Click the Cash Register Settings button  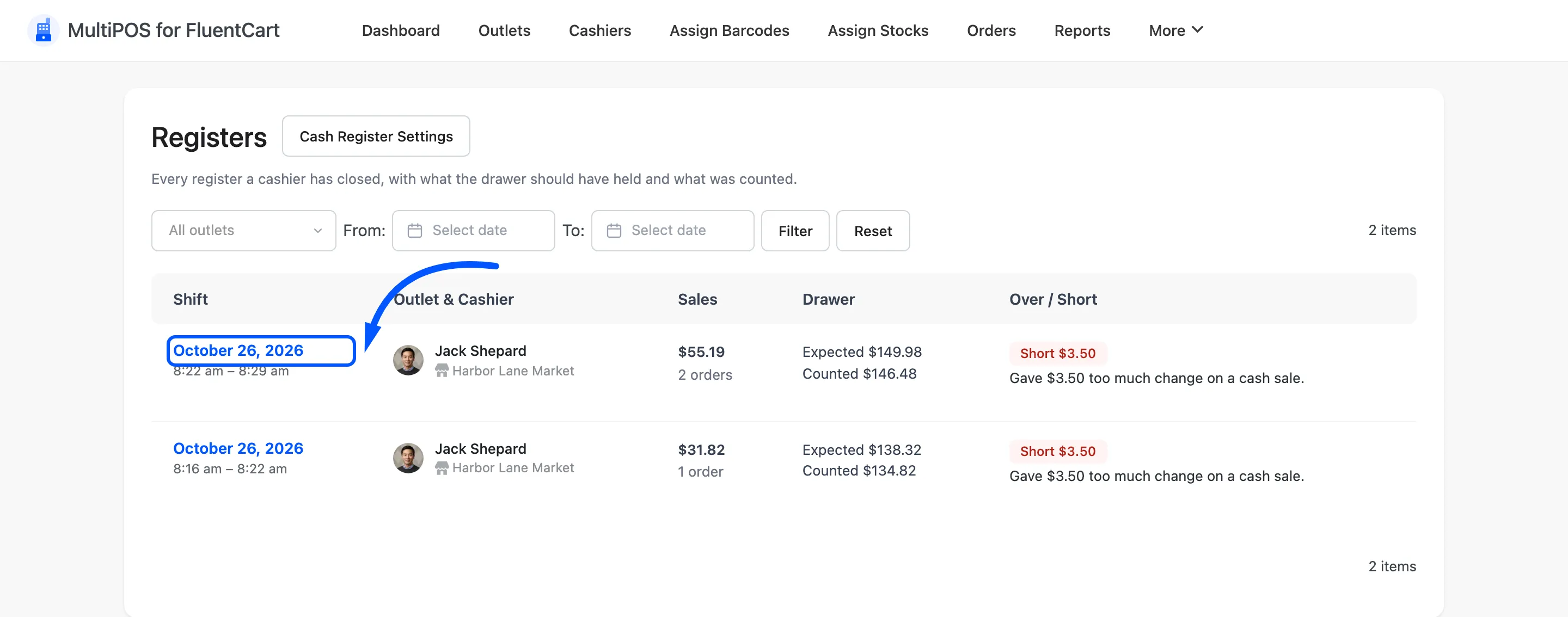coord(376,137)
